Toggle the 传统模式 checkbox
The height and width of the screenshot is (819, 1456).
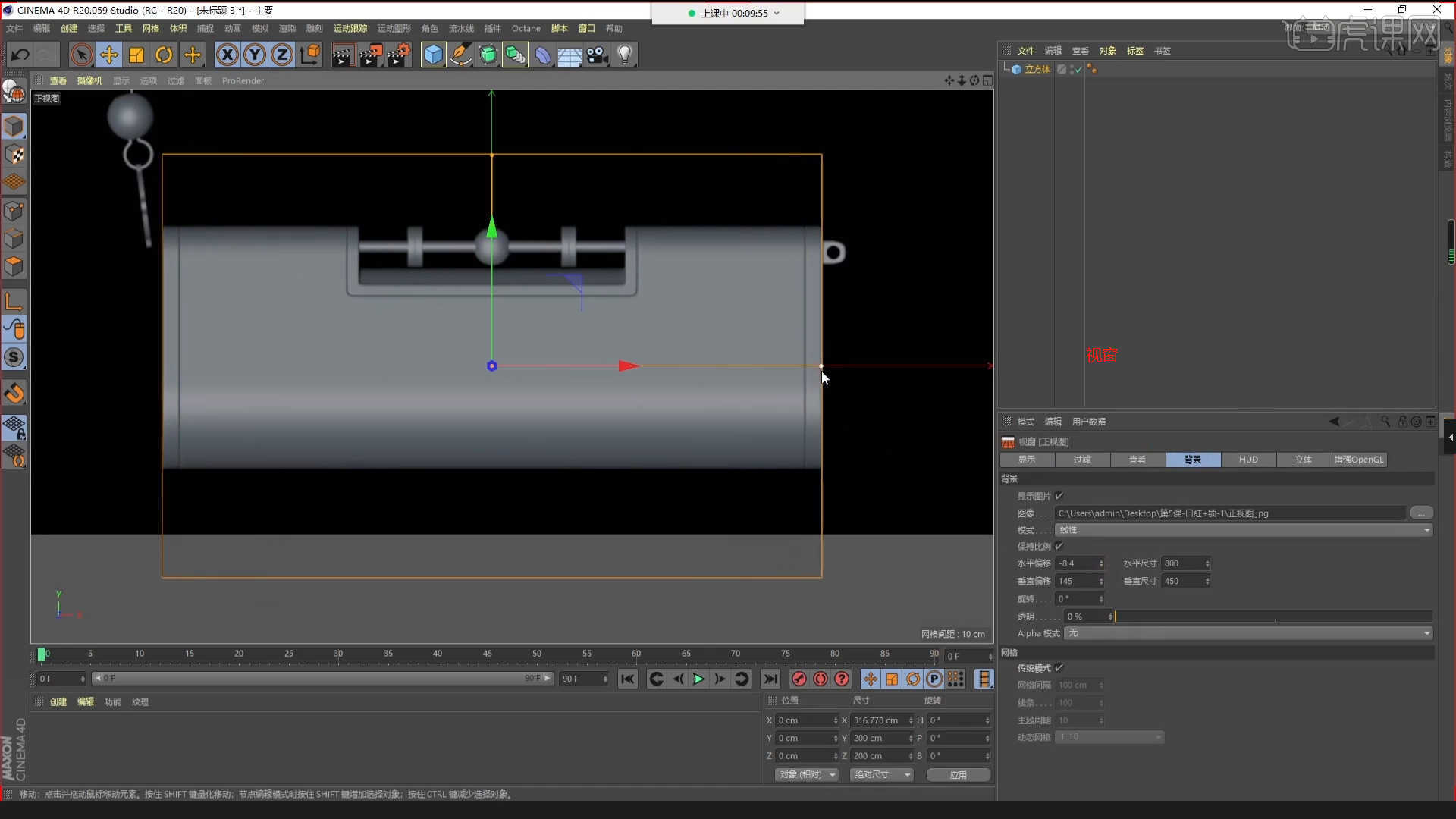tap(1059, 668)
